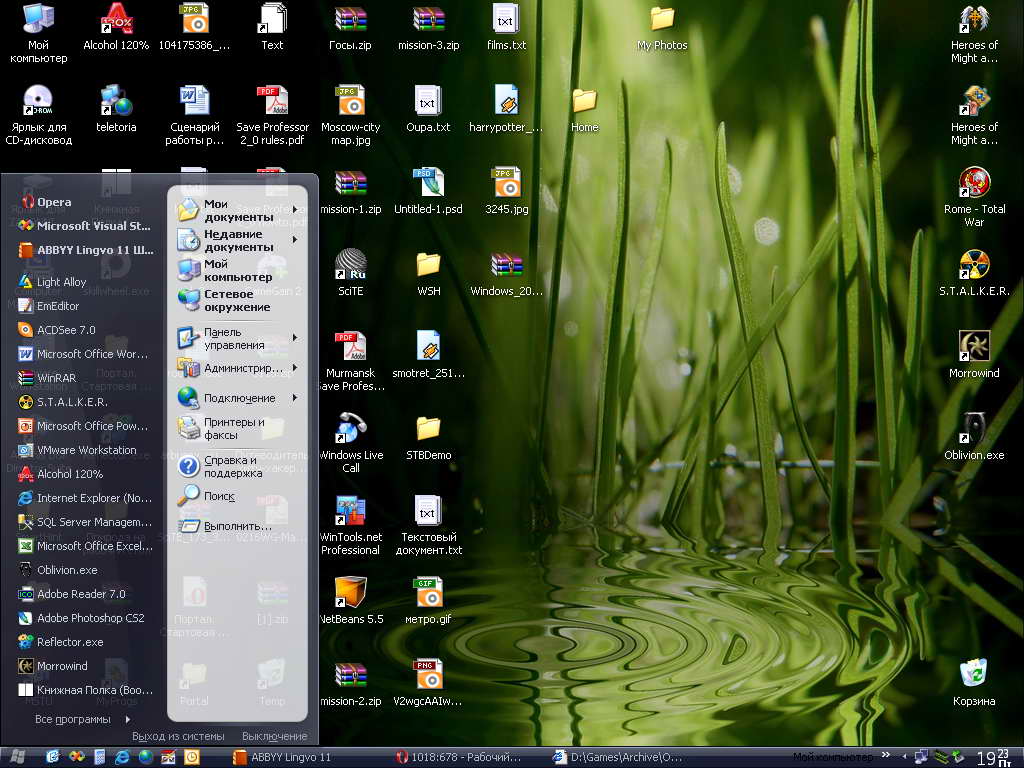Open EmEditor in the Start menu
Viewport: 1024px width, 768px height.
point(49,306)
